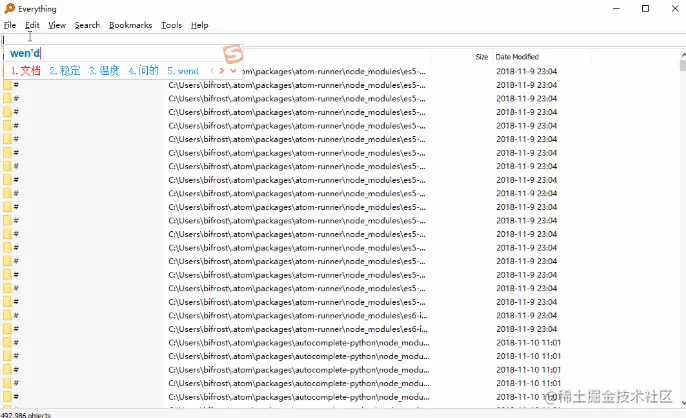Sort results by Size column

482,56
